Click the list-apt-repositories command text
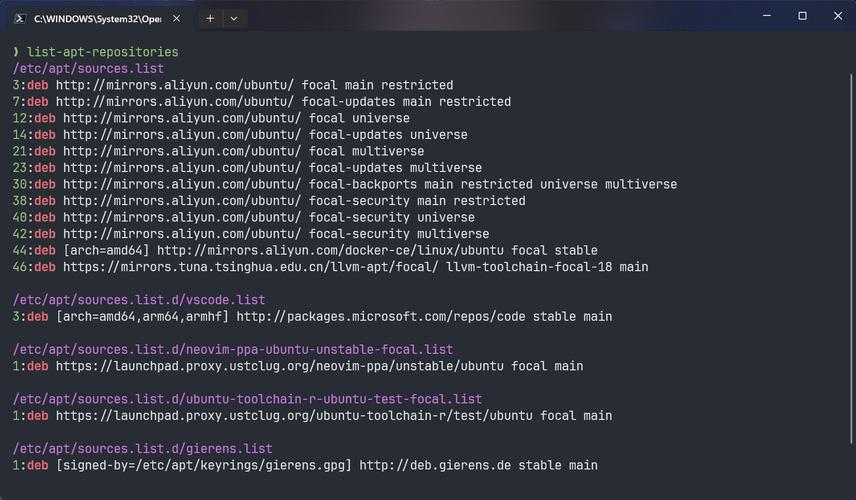856x500 pixels. [x=103, y=52]
